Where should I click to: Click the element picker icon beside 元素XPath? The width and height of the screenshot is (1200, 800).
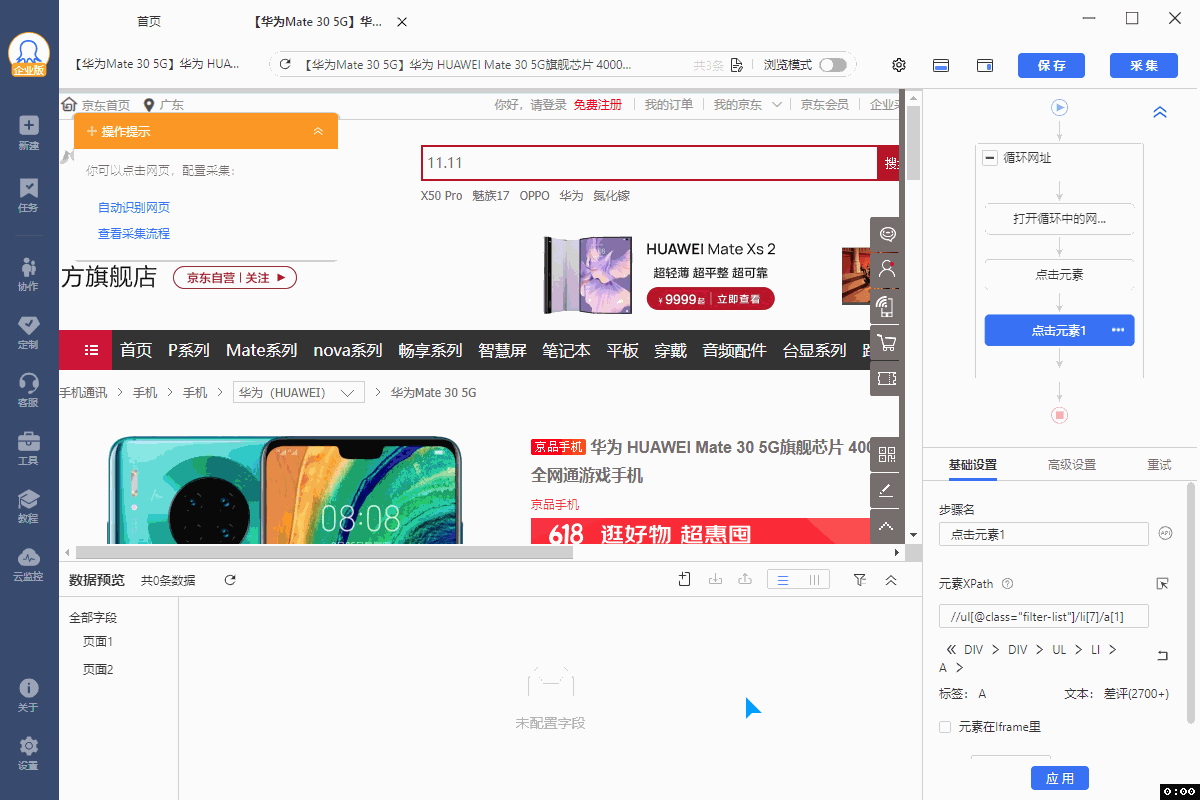click(1162, 583)
